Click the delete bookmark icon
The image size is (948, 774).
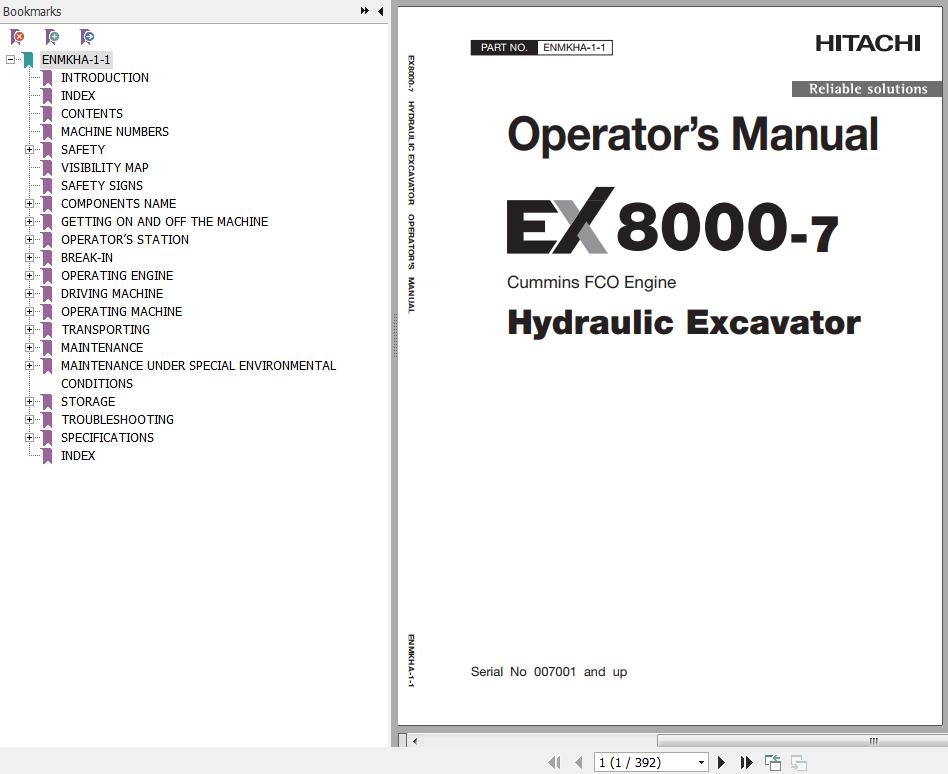click(x=18, y=37)
